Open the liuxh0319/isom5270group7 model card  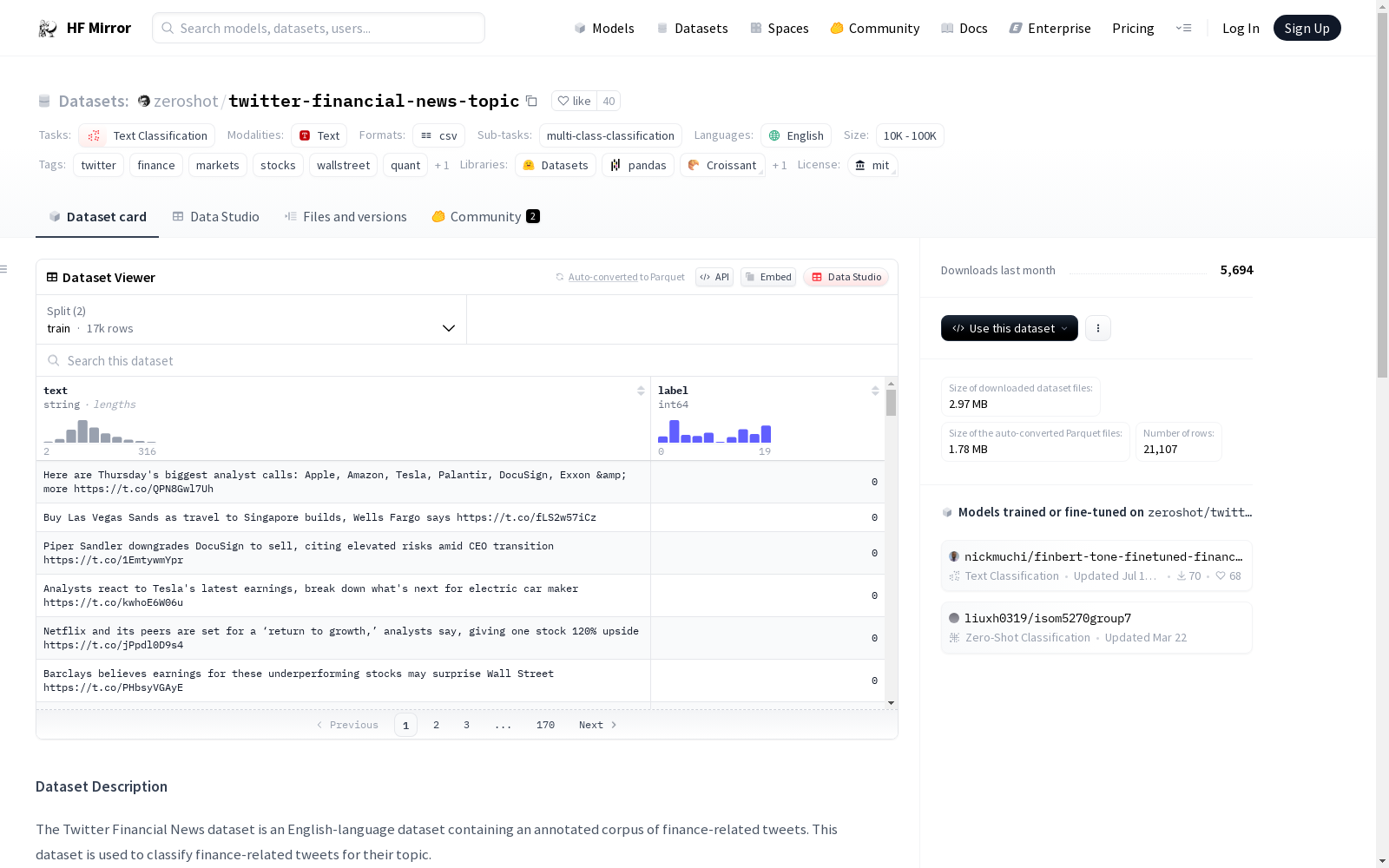[1096, 628]
